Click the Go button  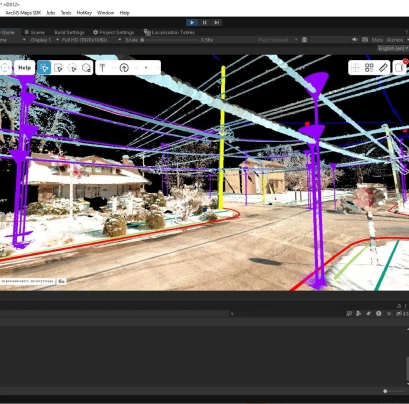(x=61, y=281)
